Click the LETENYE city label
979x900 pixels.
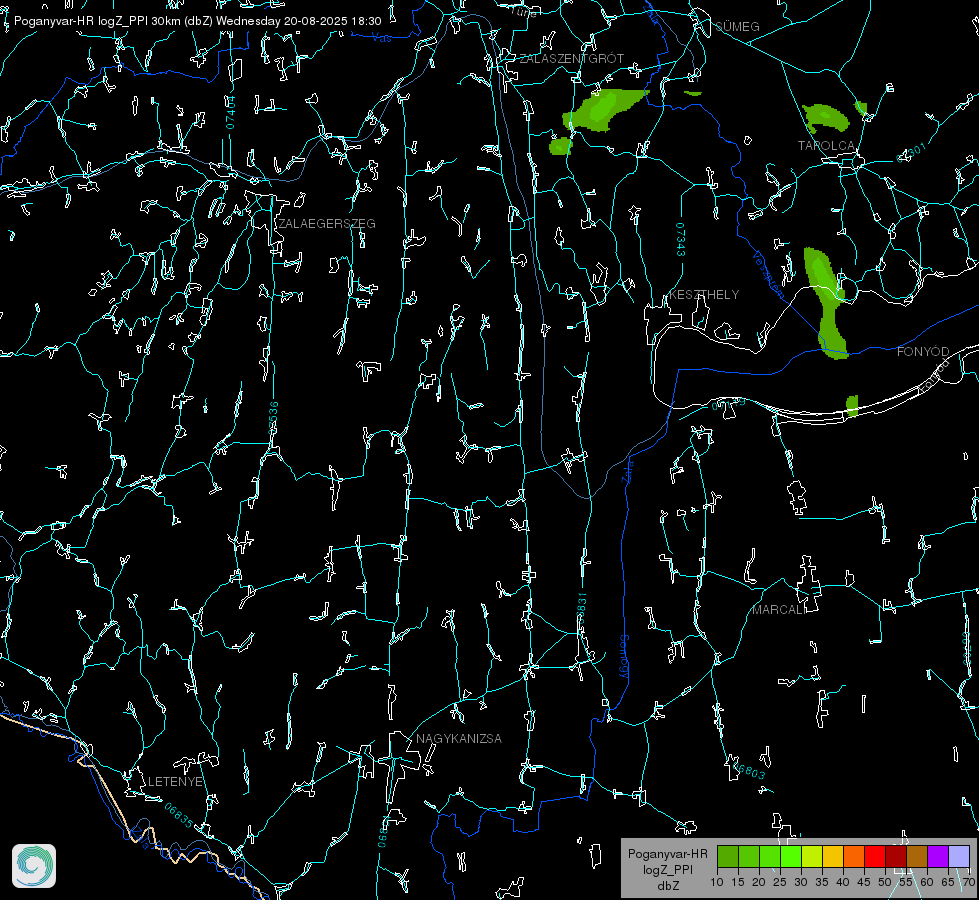[x=175, y=781]
